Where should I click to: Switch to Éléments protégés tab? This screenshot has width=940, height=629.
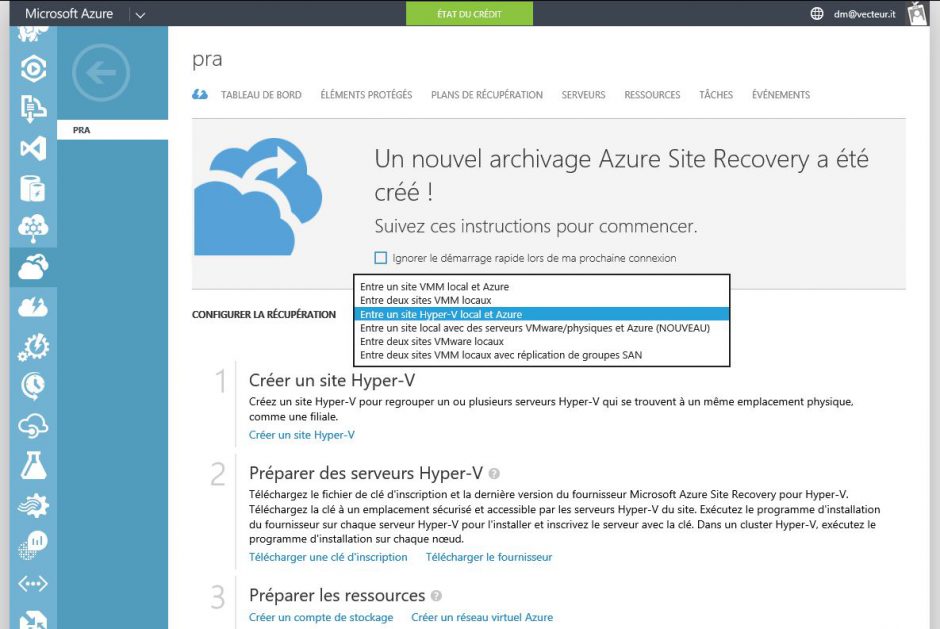[x=366, y=95]
